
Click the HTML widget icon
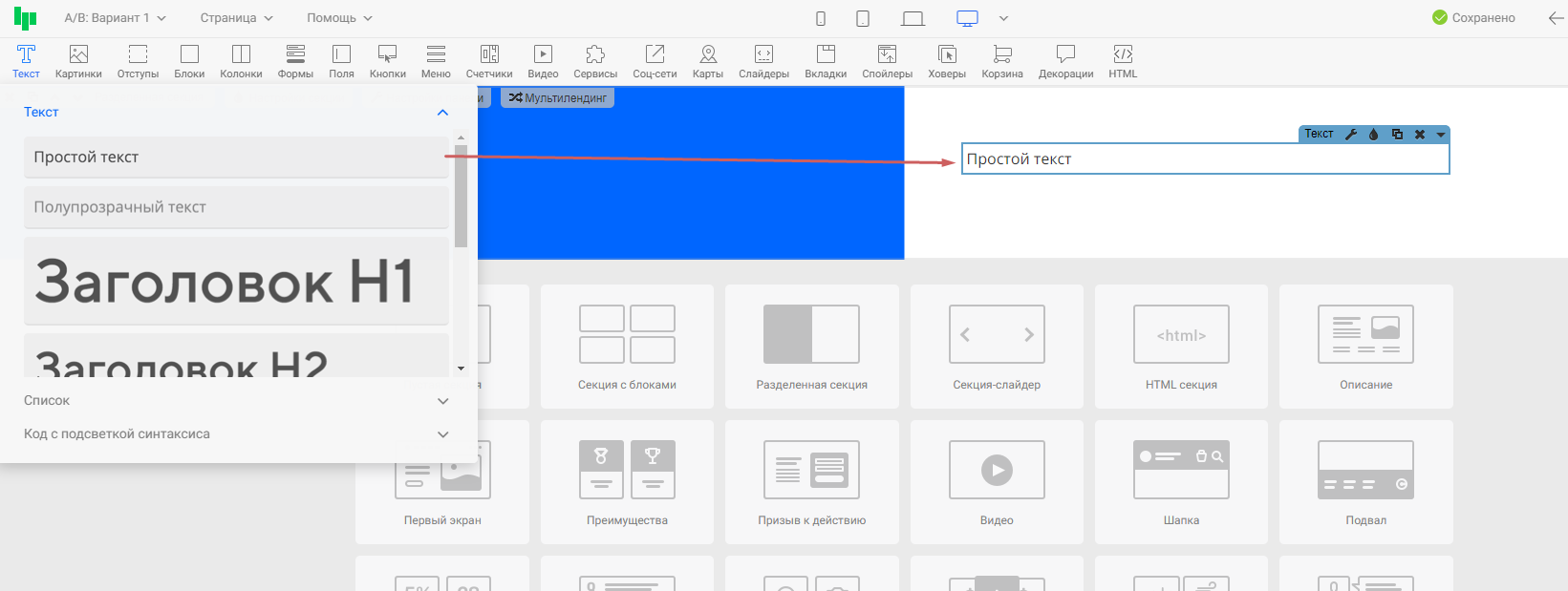(x=1123, y=61)
